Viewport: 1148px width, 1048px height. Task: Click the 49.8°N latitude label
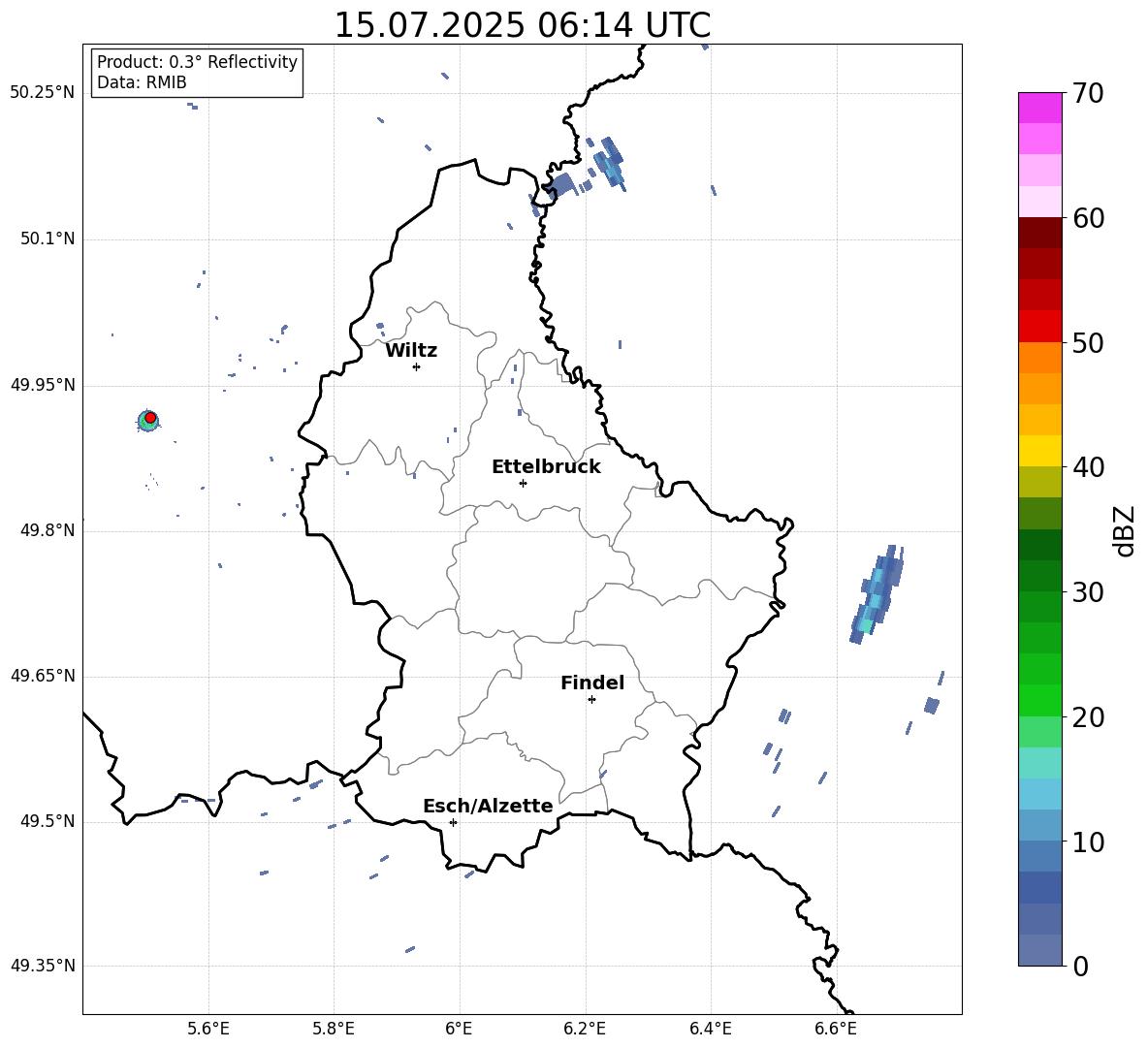tap(48, 530)
